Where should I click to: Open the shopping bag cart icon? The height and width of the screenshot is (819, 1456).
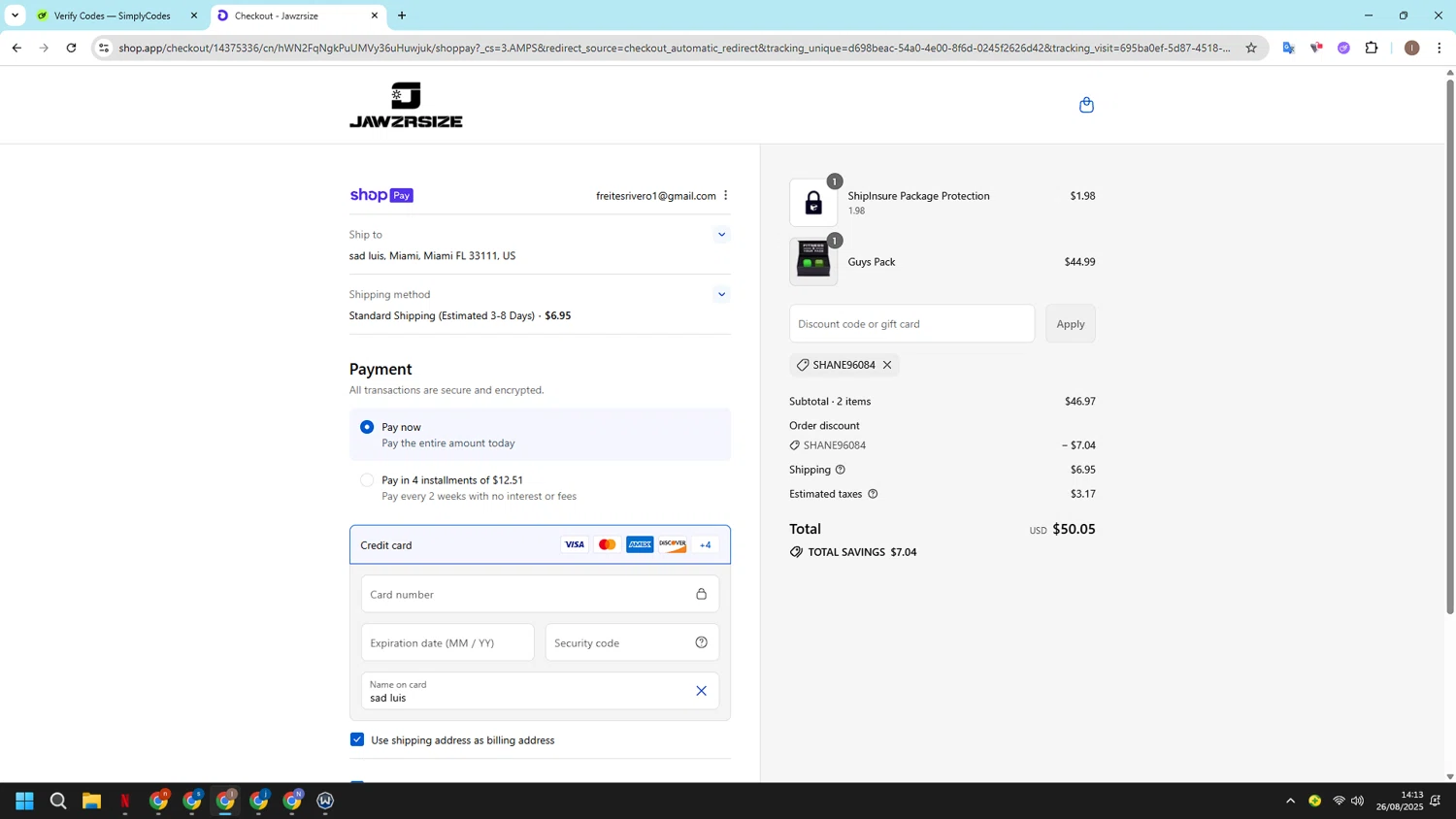[1086, 105]
